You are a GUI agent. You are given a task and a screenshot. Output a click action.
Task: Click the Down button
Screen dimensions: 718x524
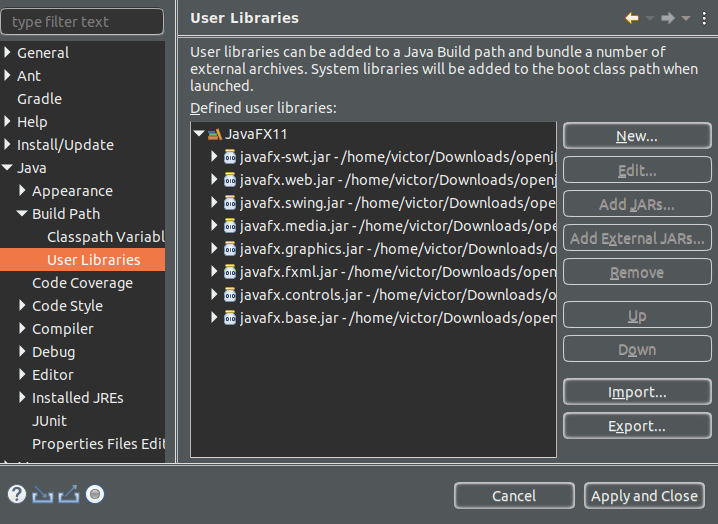(x=637, y=349)
